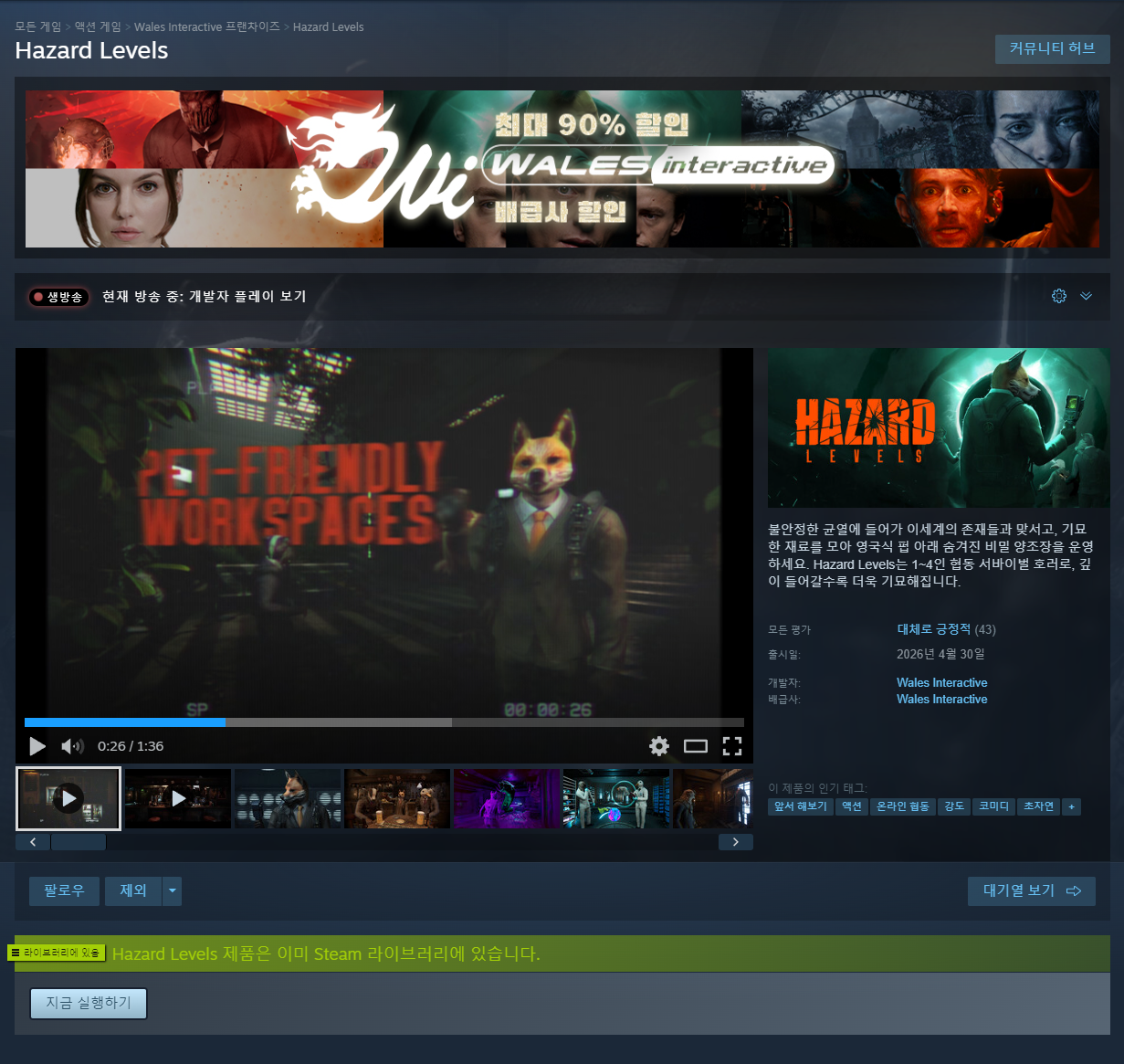Image resolution: width=1124 pixels, height=1064 pixels.
Task: Click 라이브러리에 있음 badge
Action: (x=57, y=953)
